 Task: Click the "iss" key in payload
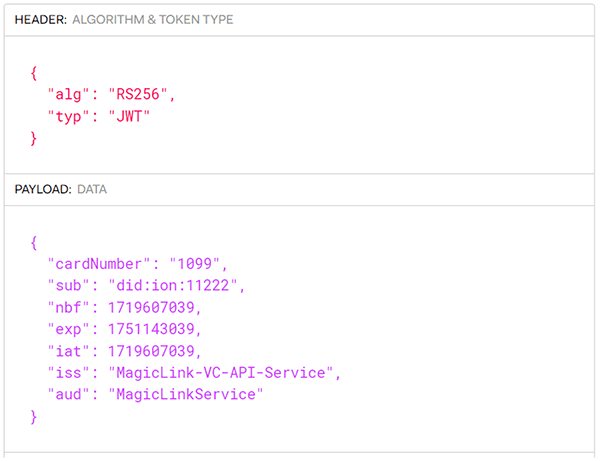[67, 373]
